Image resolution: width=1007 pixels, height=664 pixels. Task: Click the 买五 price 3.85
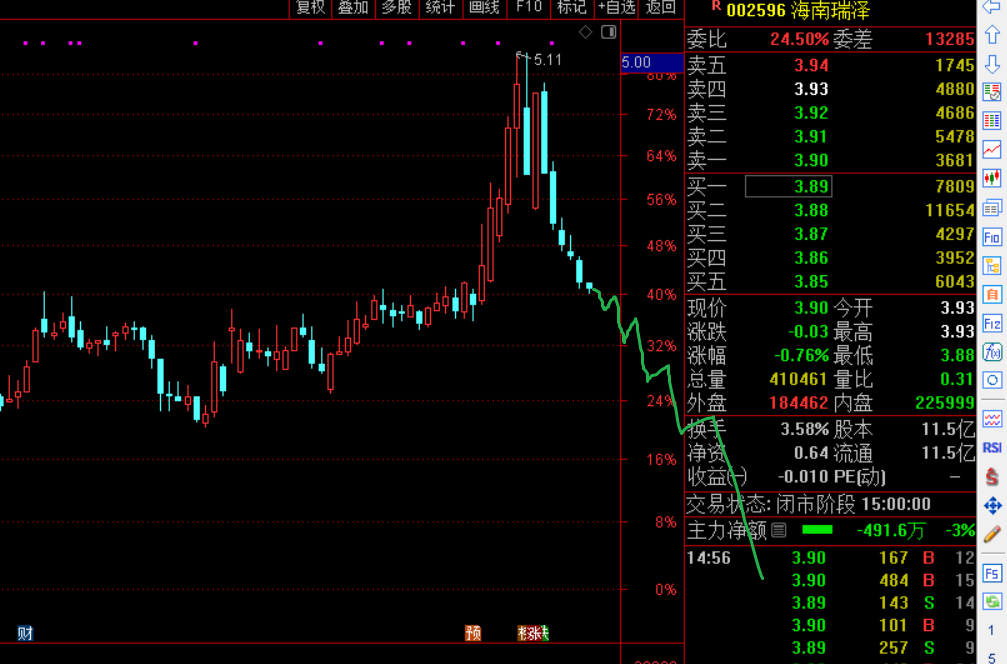click(x=811, y=281)
